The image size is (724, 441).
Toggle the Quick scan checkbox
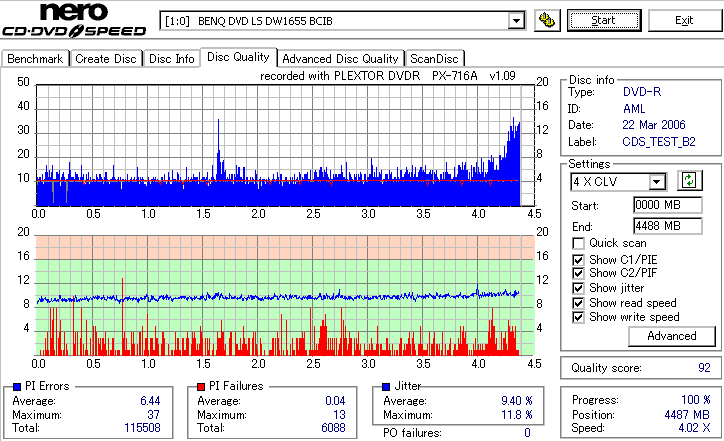click(578, 243)
